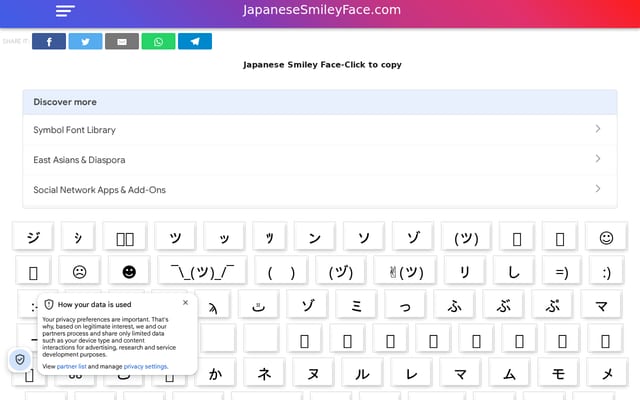Screen dimensions: 640x400
Task: Share the page on Twitter
Action: (x=85, y=41)
